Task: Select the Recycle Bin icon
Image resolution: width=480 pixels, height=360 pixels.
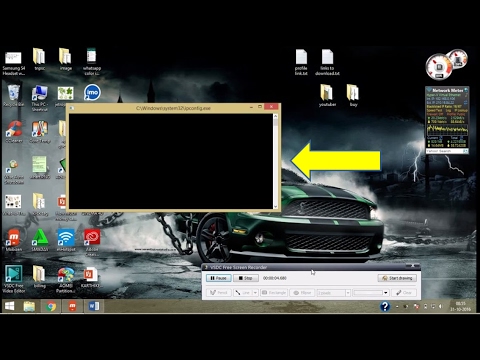Action: 13,95
